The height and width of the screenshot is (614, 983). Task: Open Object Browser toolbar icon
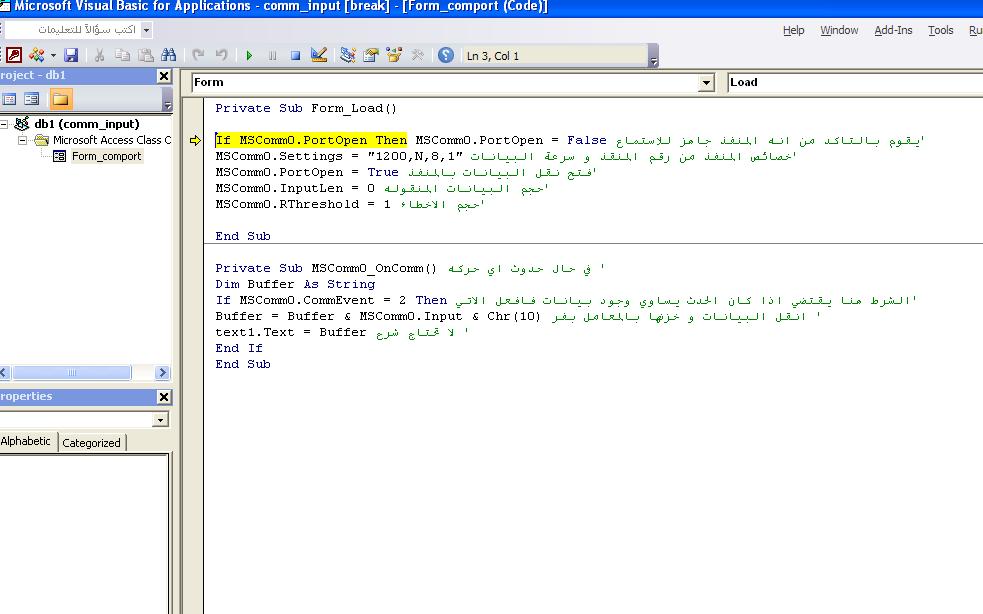(x=394, y=55)
